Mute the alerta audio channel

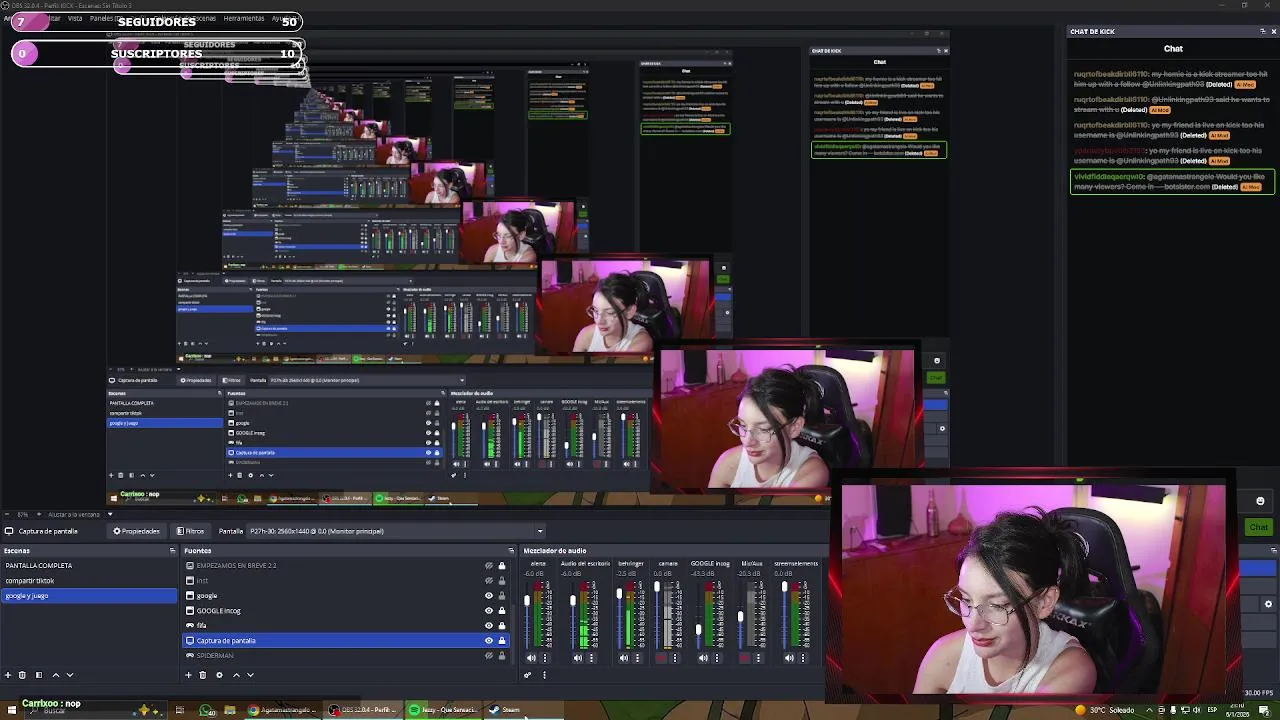pyautogui.click(x=531, y=658)
